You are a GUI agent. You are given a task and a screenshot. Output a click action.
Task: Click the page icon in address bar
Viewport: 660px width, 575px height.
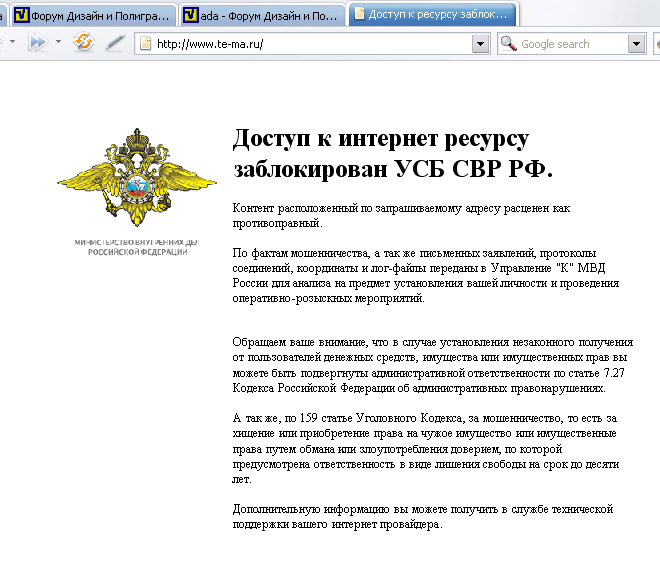[x=145, y=44]
